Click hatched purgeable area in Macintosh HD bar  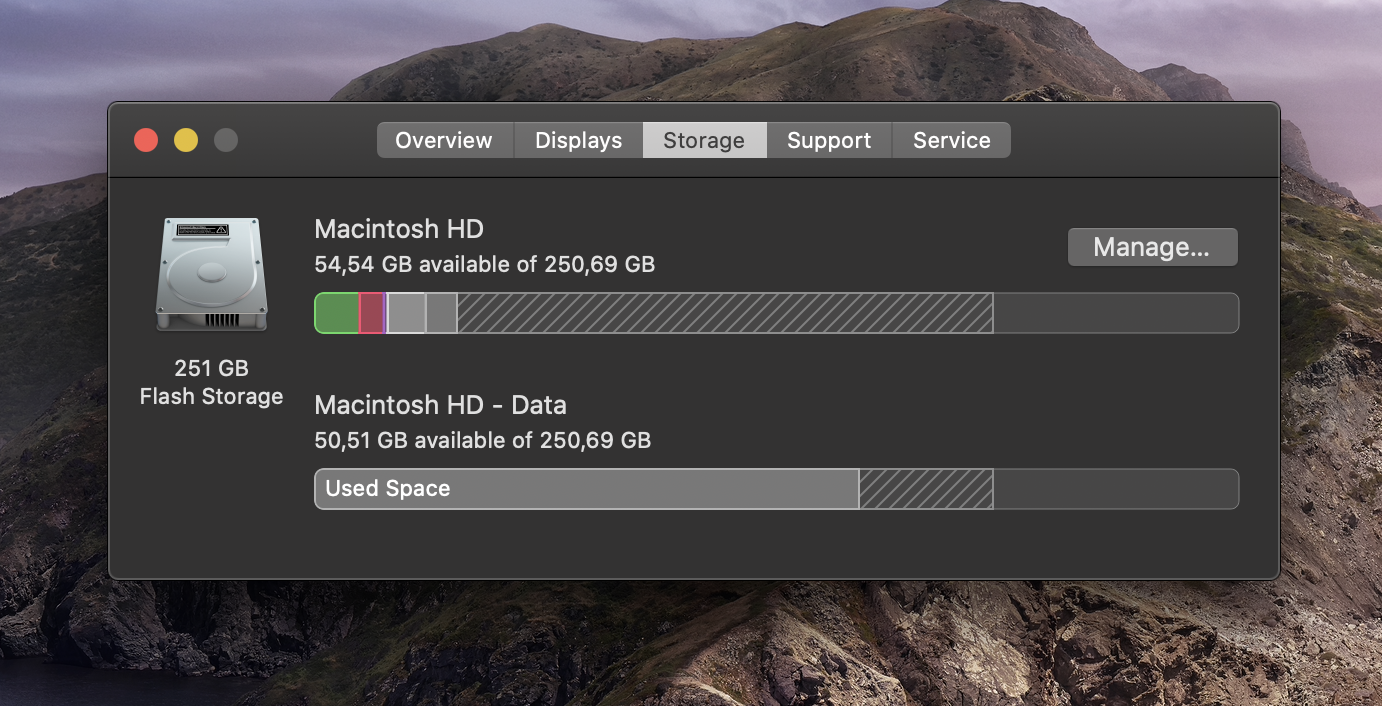click(725, 313)
